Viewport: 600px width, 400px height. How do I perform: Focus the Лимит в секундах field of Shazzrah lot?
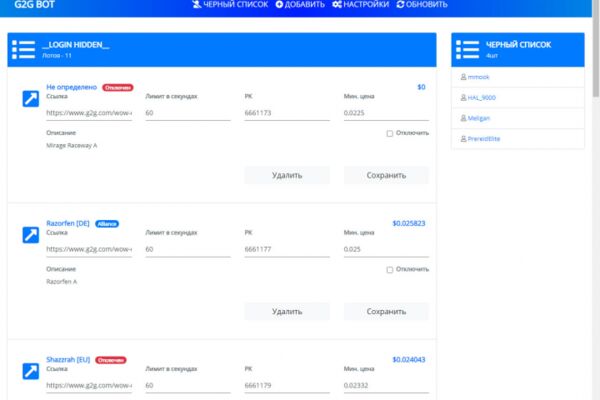point(188,385)
